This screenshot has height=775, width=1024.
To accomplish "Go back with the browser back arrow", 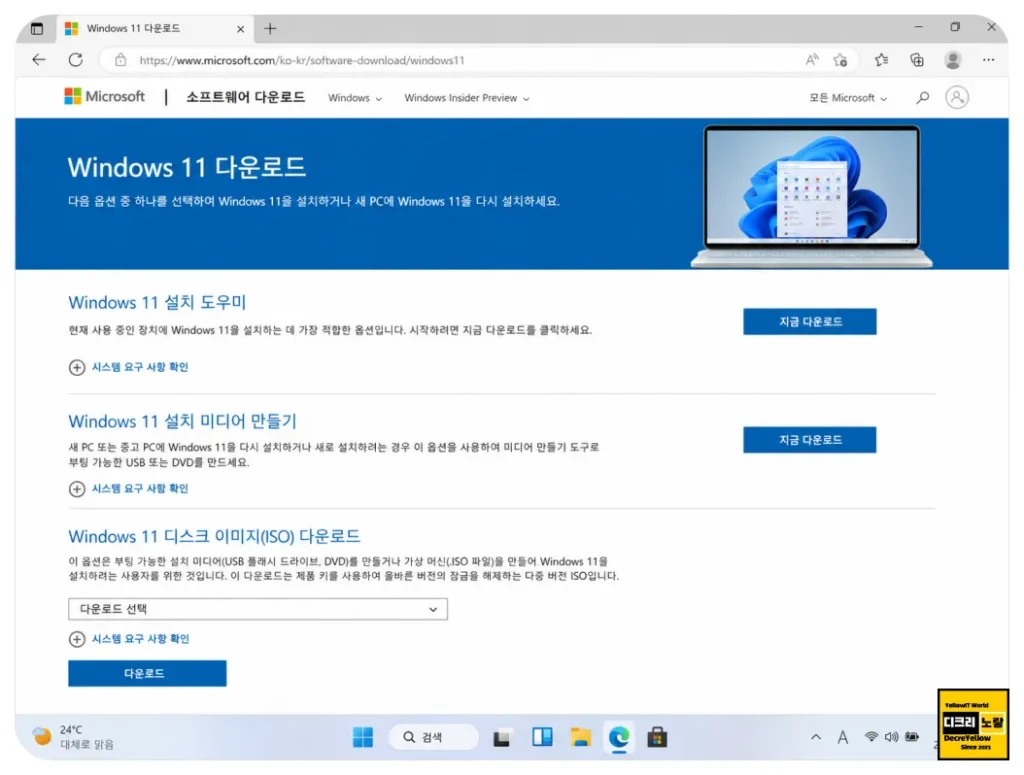I will [39, 60].
